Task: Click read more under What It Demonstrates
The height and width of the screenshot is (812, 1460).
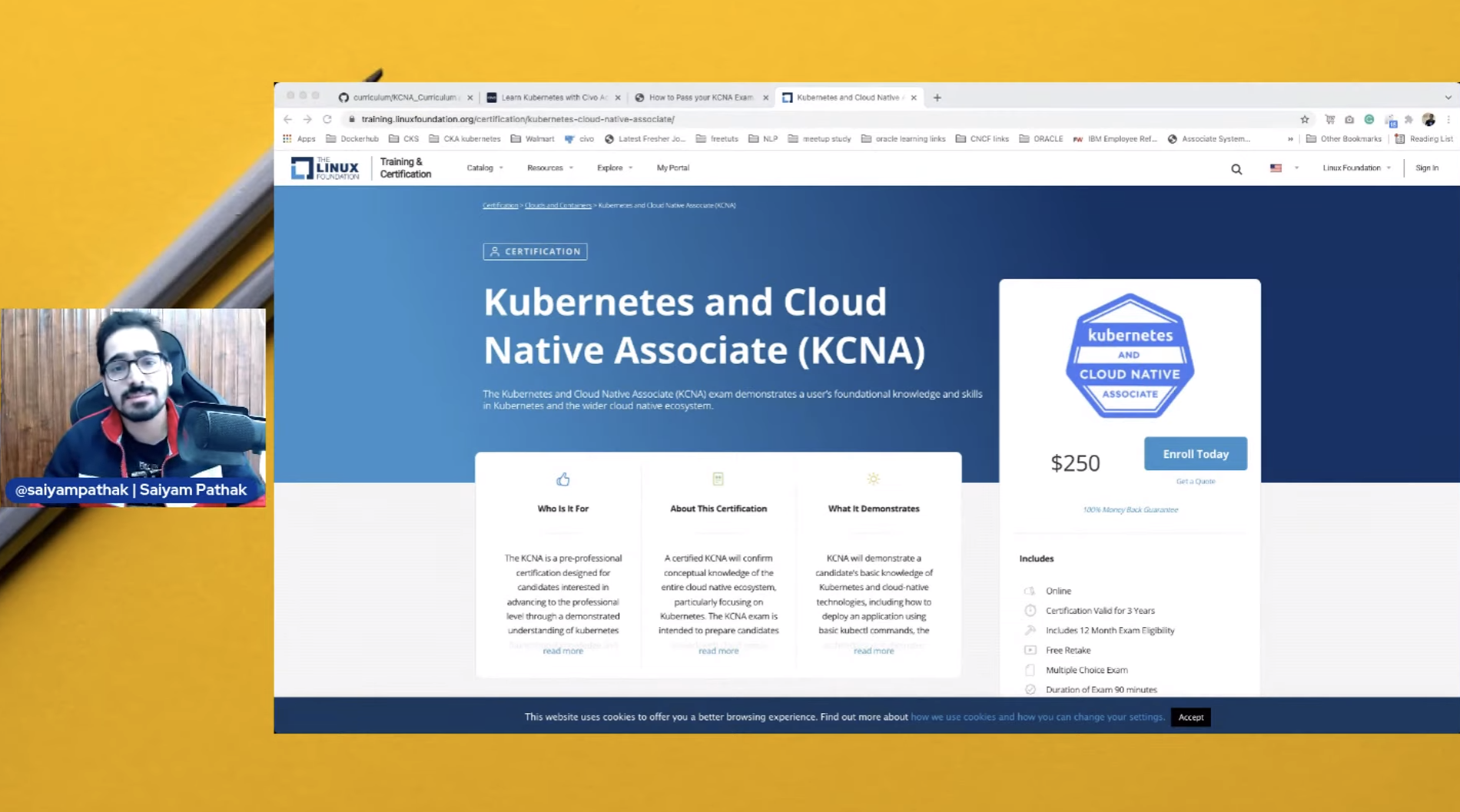Action: pyautogui.click(x=874, y=651)
